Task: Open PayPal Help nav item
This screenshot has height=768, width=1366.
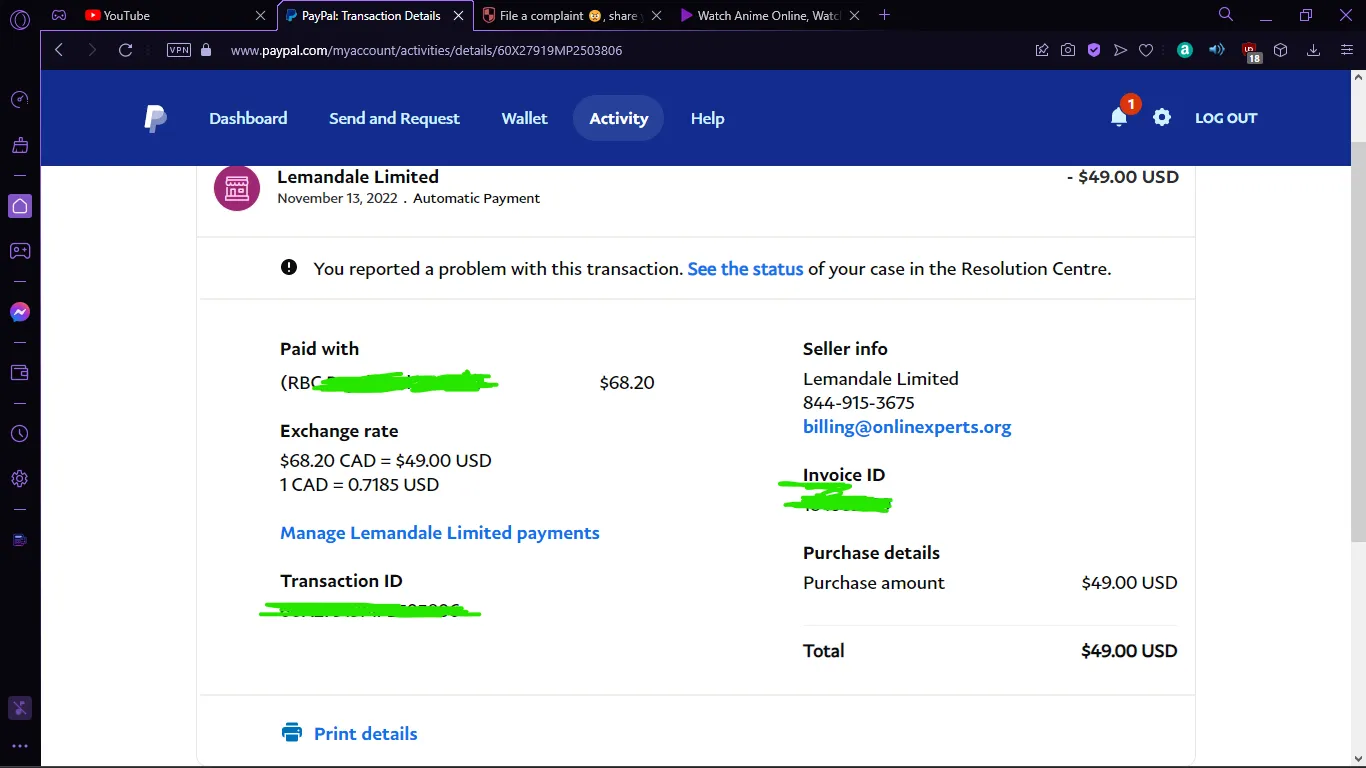Action: click(707, 118)
